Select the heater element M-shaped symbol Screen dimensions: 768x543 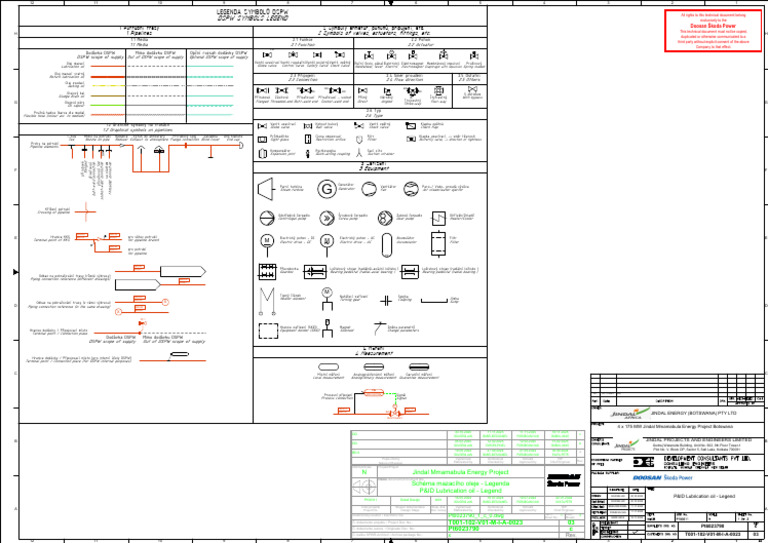coord(267,301)
